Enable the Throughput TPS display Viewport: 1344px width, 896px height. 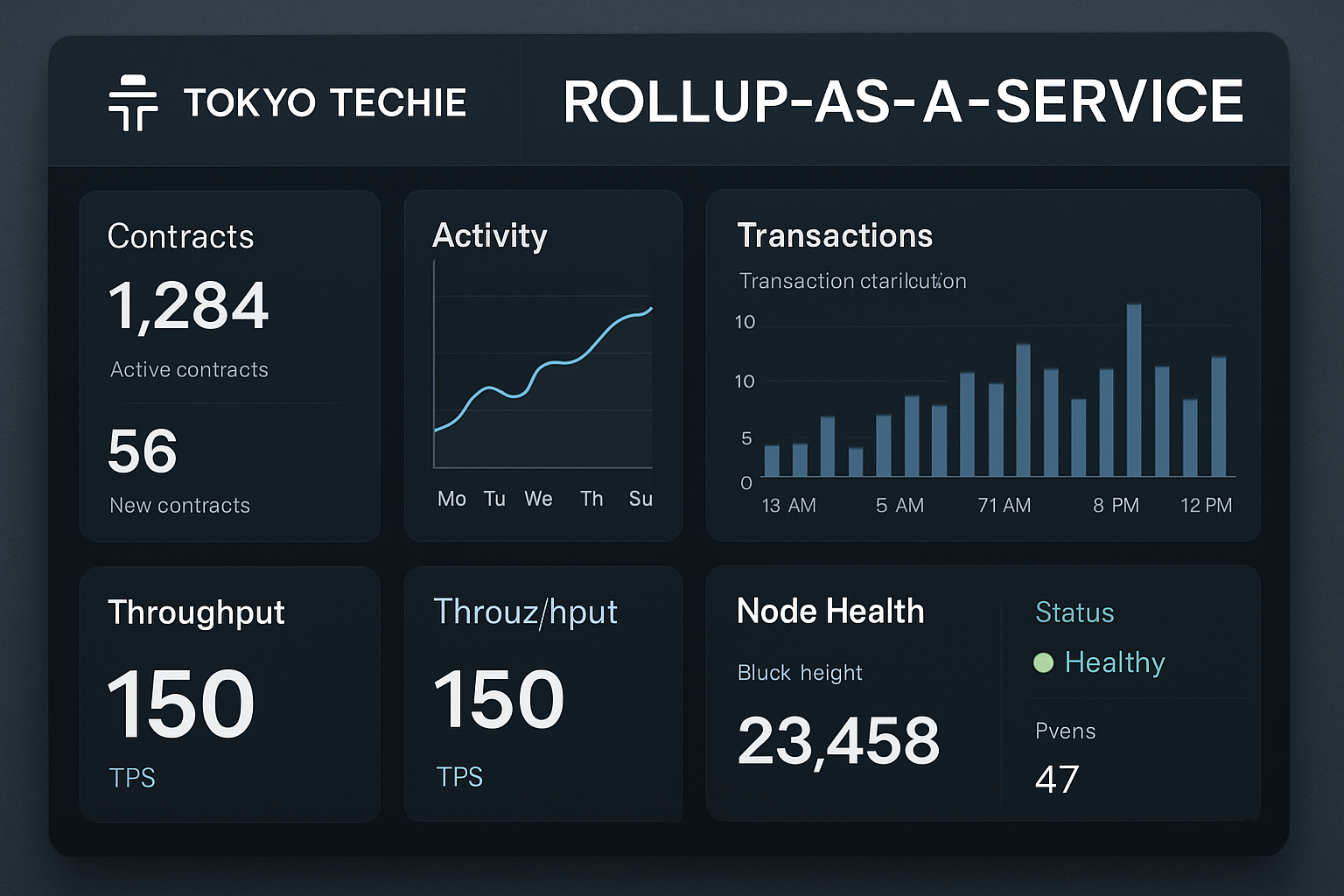132,777
